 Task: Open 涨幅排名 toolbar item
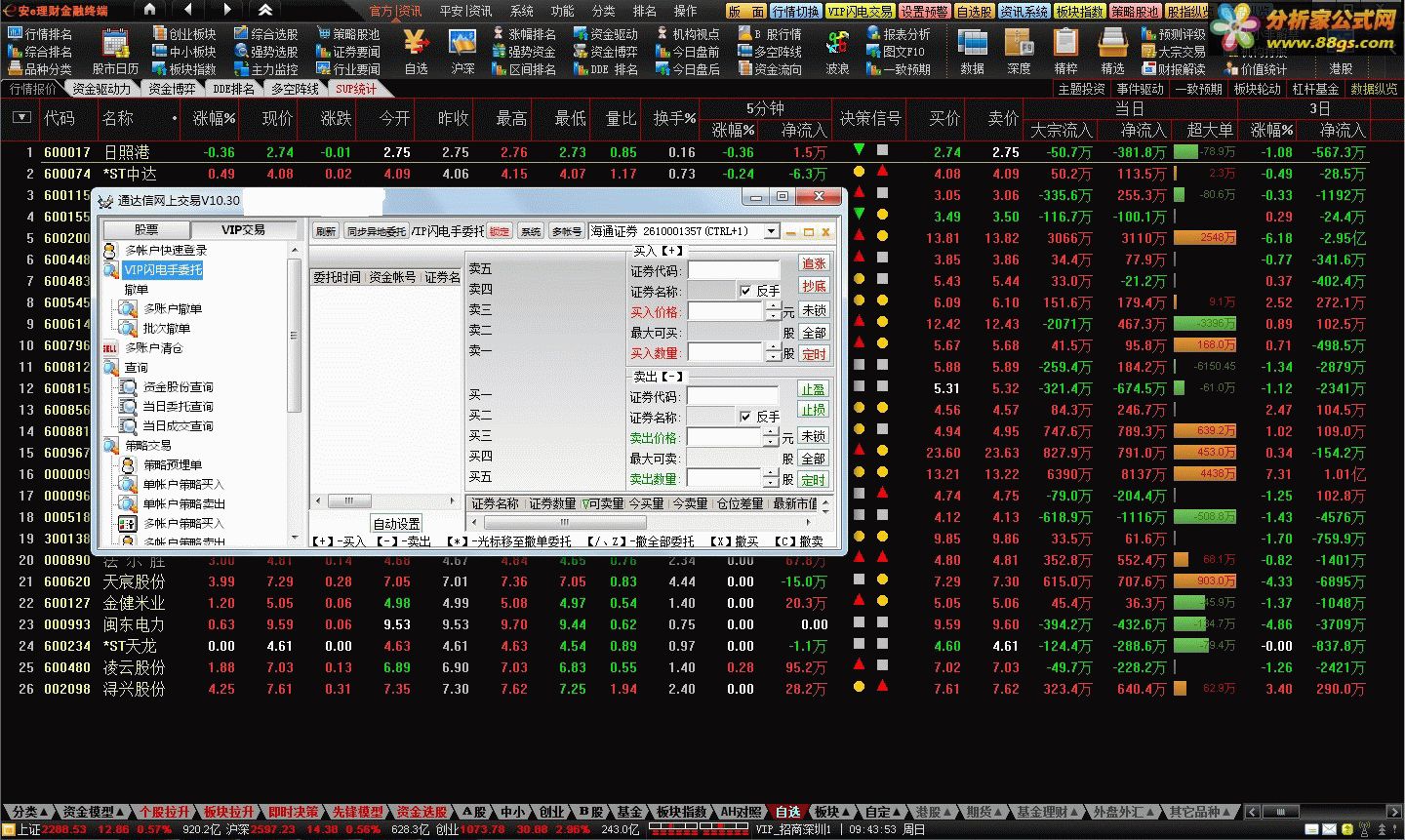coord(524,34)
